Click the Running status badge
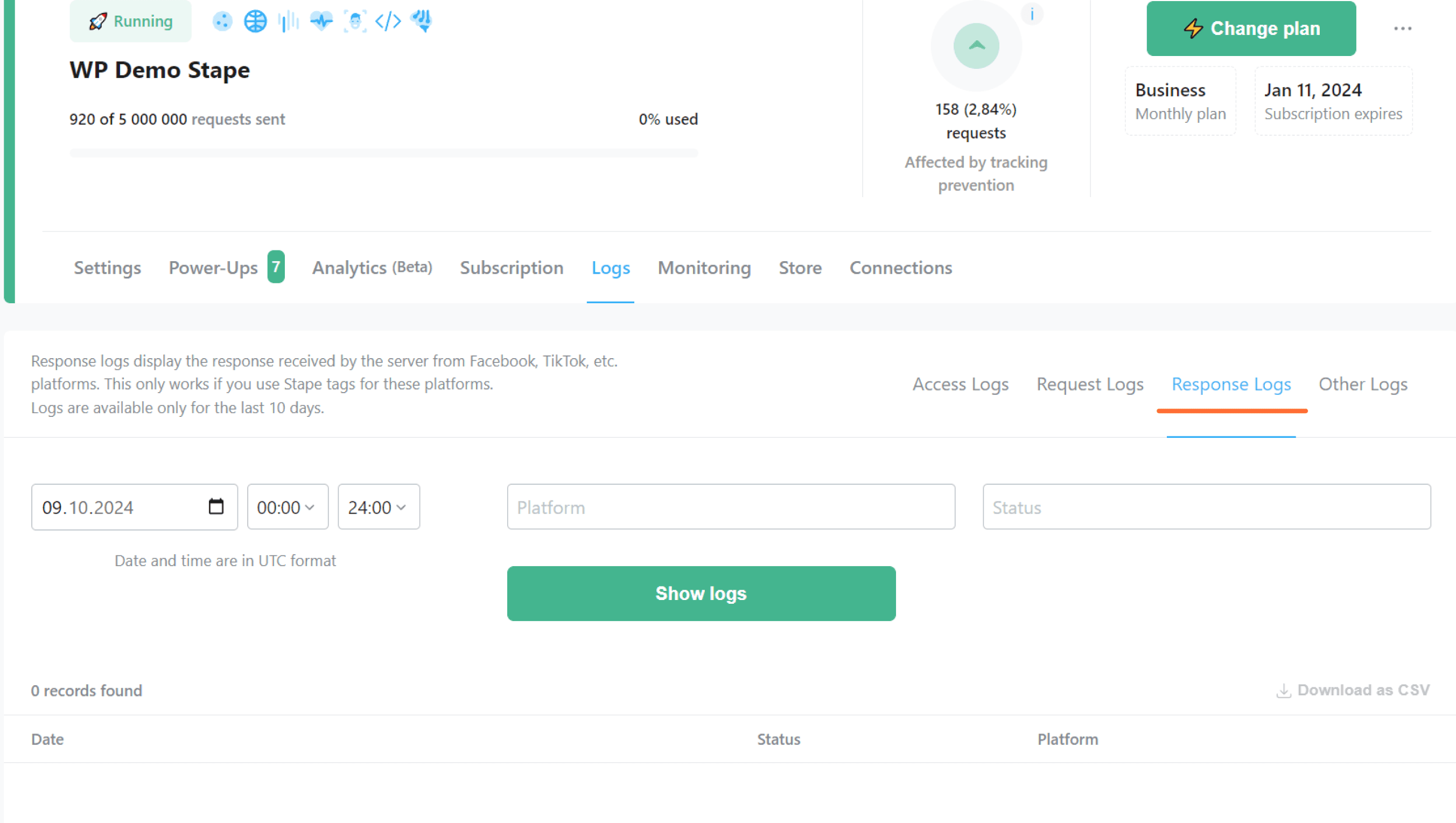This screenshot has height=823, width=1456. (130, 22)
